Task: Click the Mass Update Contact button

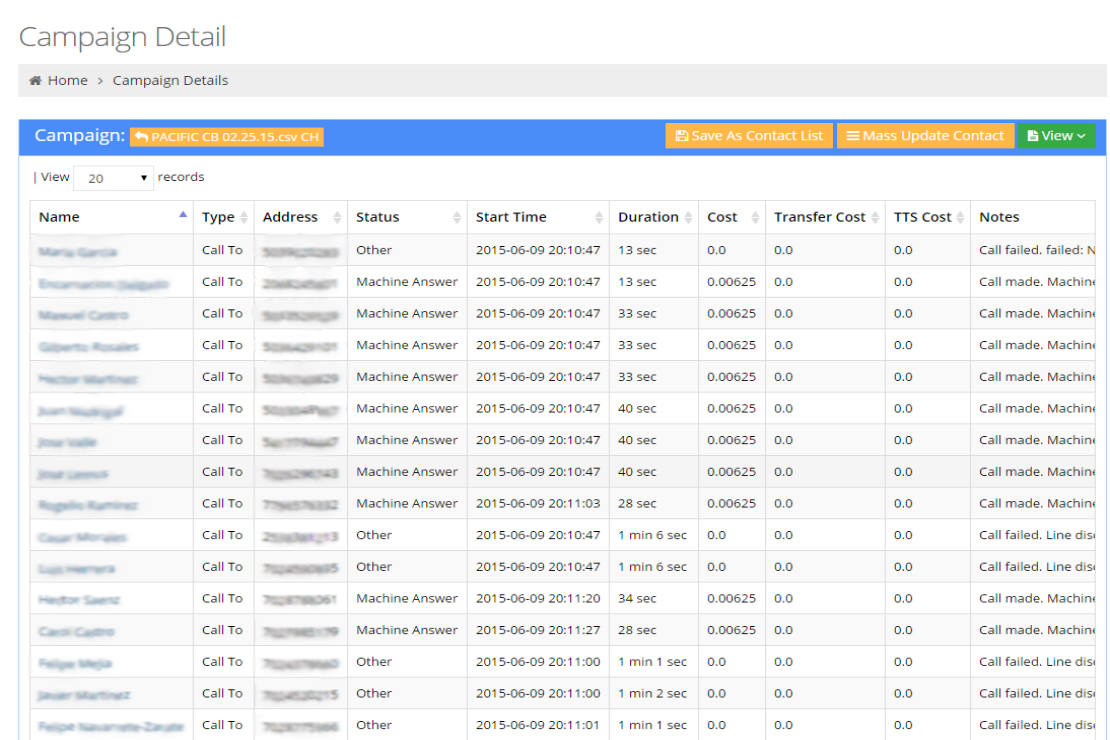Action: point(924,136)
